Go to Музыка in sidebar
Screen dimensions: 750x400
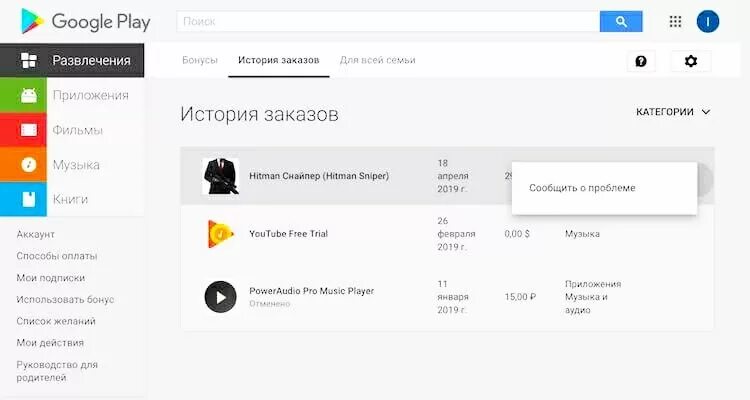click(x=76, y=165)
